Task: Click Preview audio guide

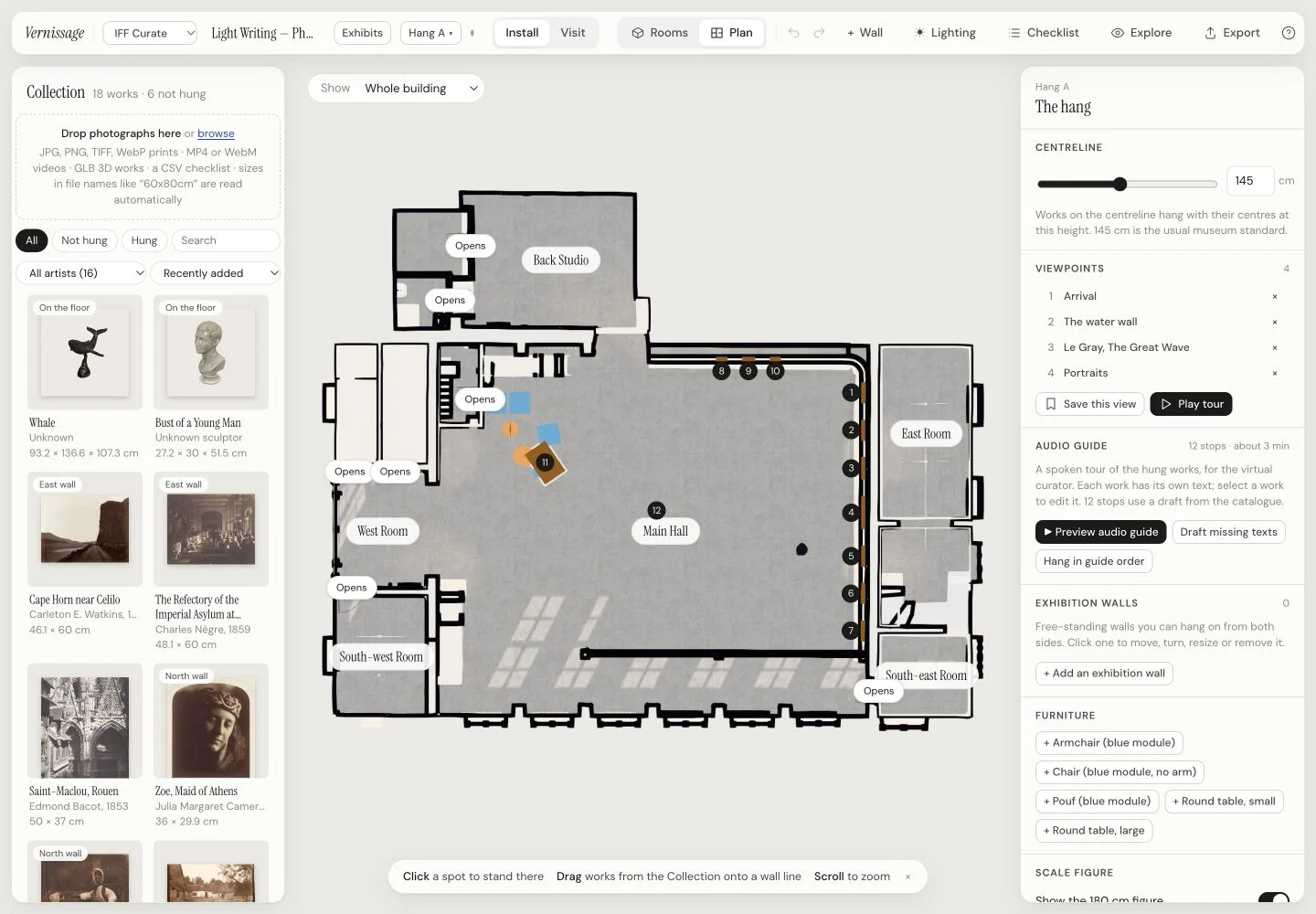Action: pos(1100,532)
